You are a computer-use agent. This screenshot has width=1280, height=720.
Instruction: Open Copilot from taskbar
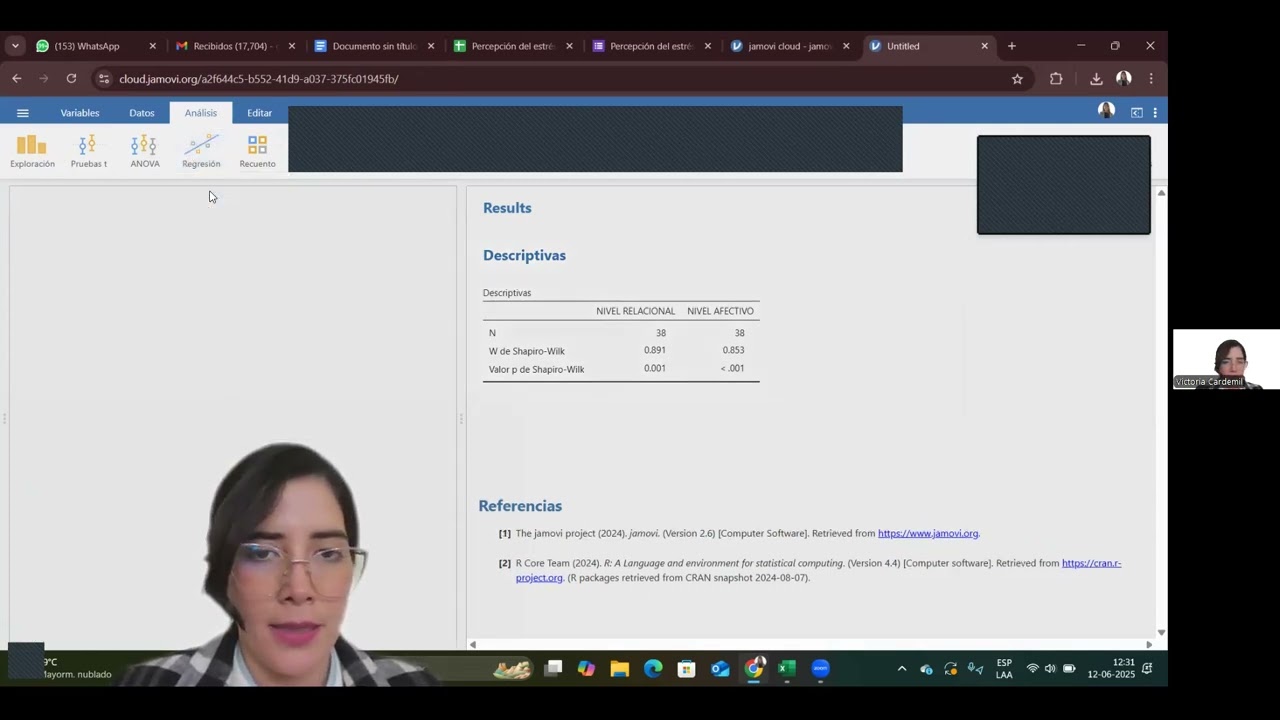[586, 668]
